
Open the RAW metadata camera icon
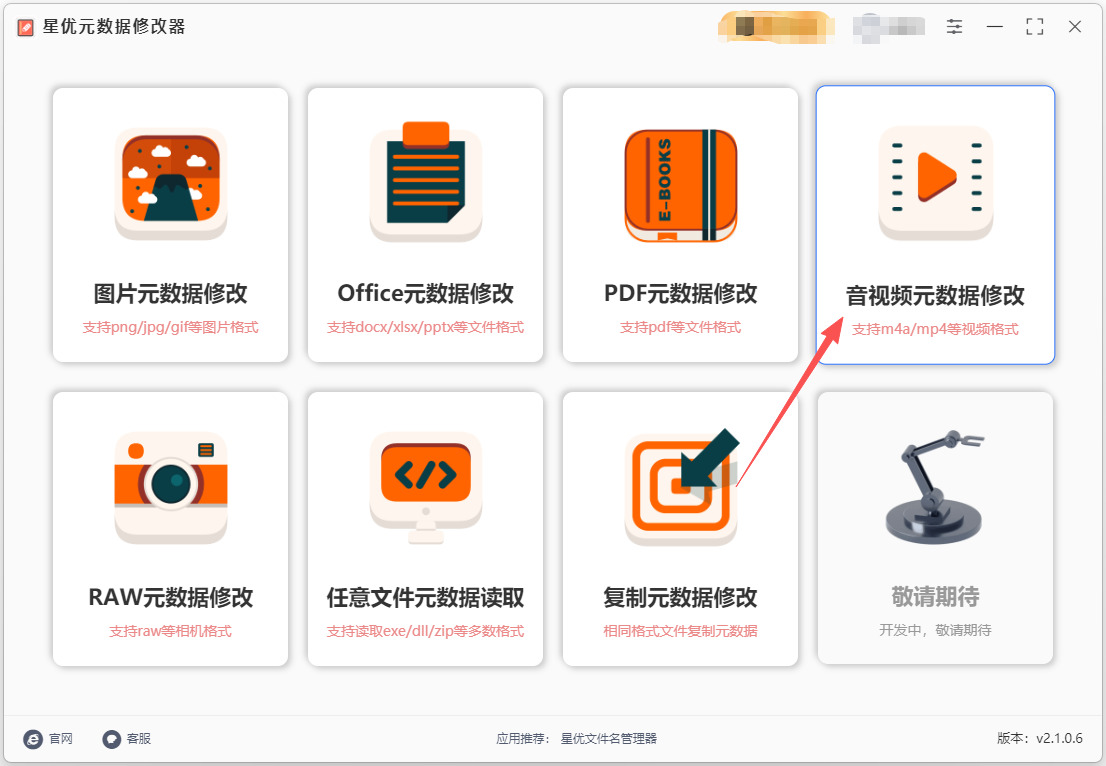click(x=171, y=488)
